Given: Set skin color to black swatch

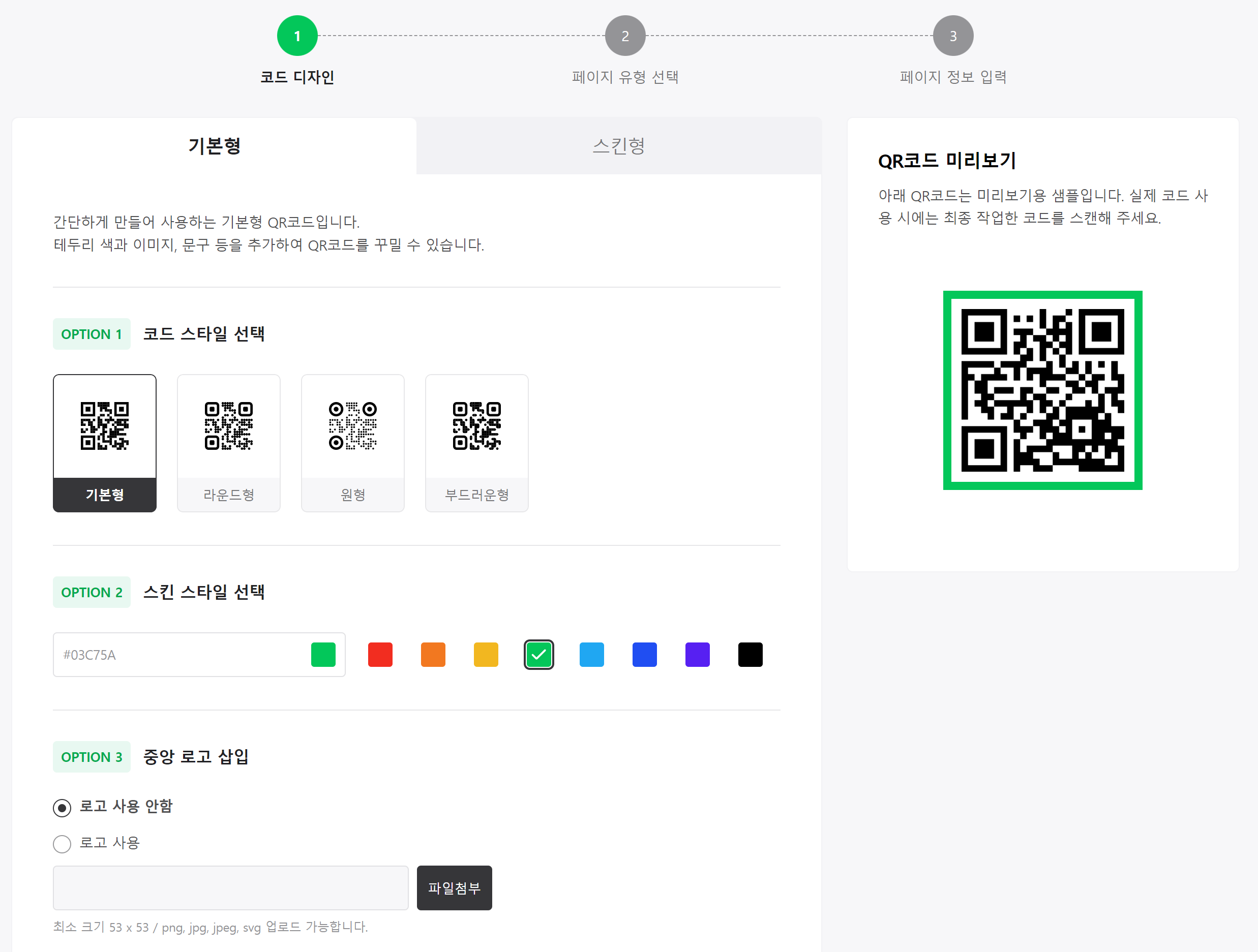Looking at the screenshot, I should pos(750,654).
